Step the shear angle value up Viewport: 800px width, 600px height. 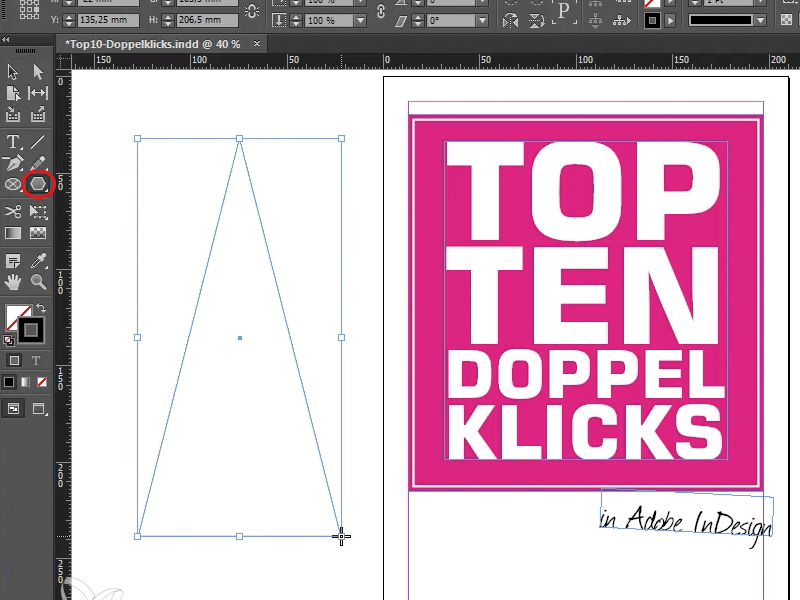tap(418, 17)
